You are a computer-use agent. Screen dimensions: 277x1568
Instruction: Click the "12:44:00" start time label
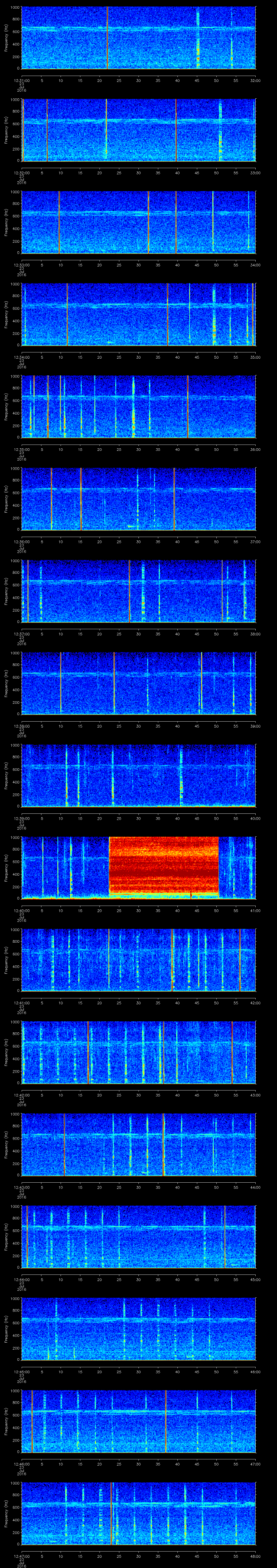(x=22, y=1279)
